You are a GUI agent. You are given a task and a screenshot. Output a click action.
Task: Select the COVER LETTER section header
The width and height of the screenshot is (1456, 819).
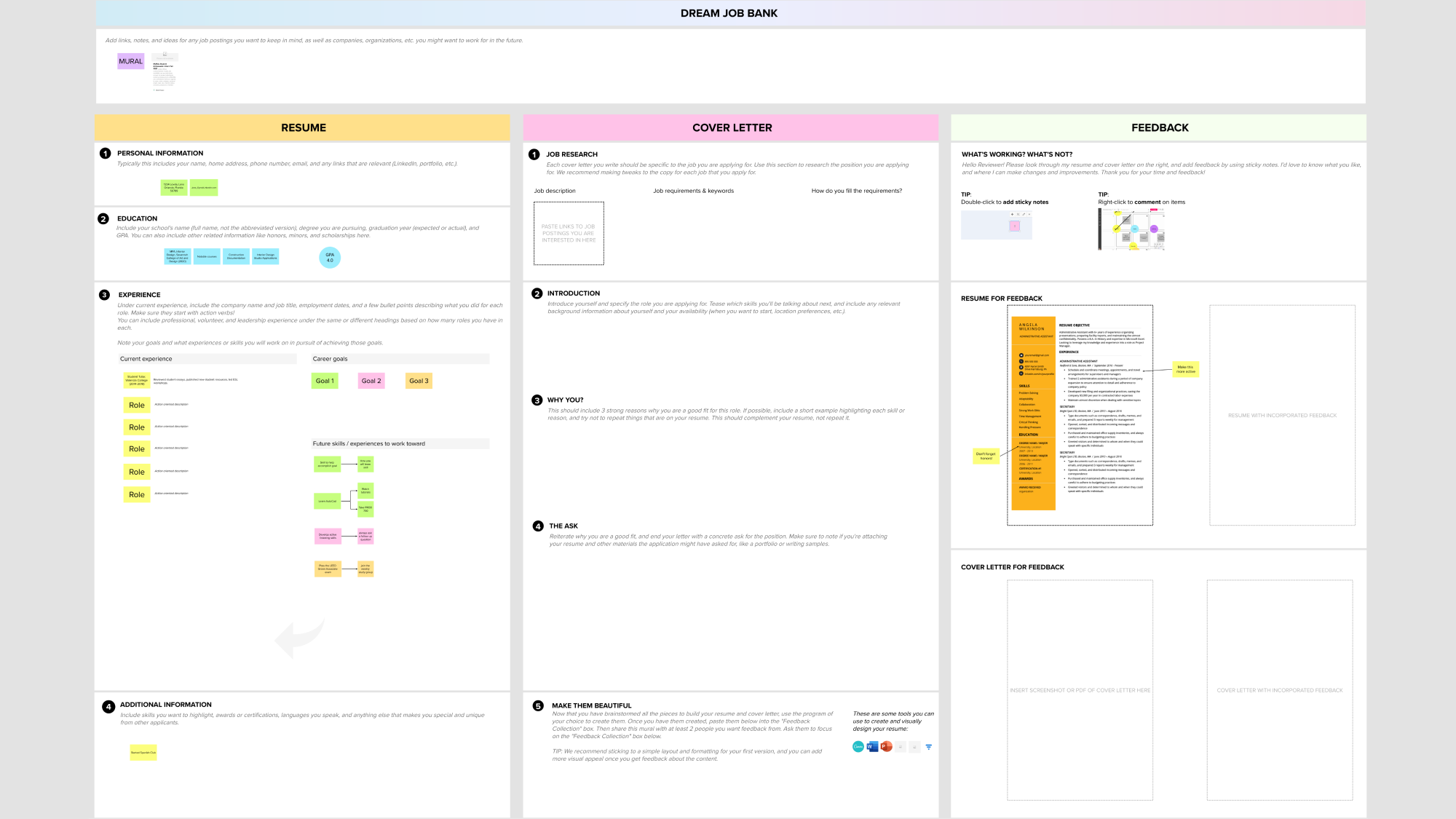coord(731,127)
